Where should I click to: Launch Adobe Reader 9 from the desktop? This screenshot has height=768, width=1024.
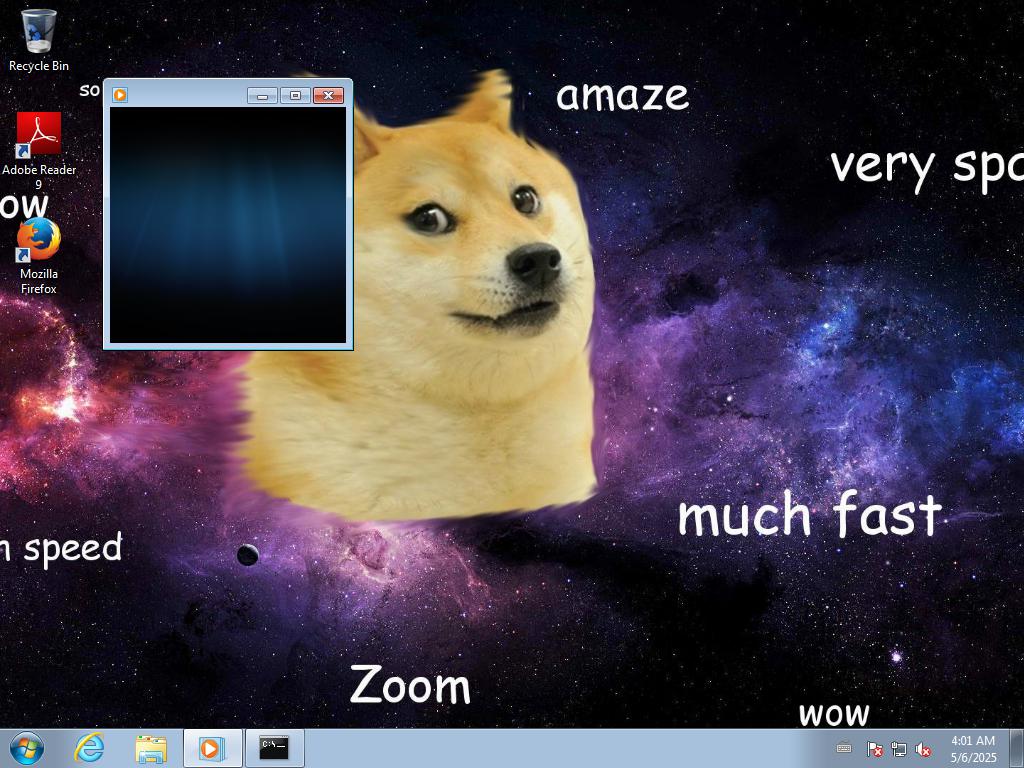coord(39,150)
